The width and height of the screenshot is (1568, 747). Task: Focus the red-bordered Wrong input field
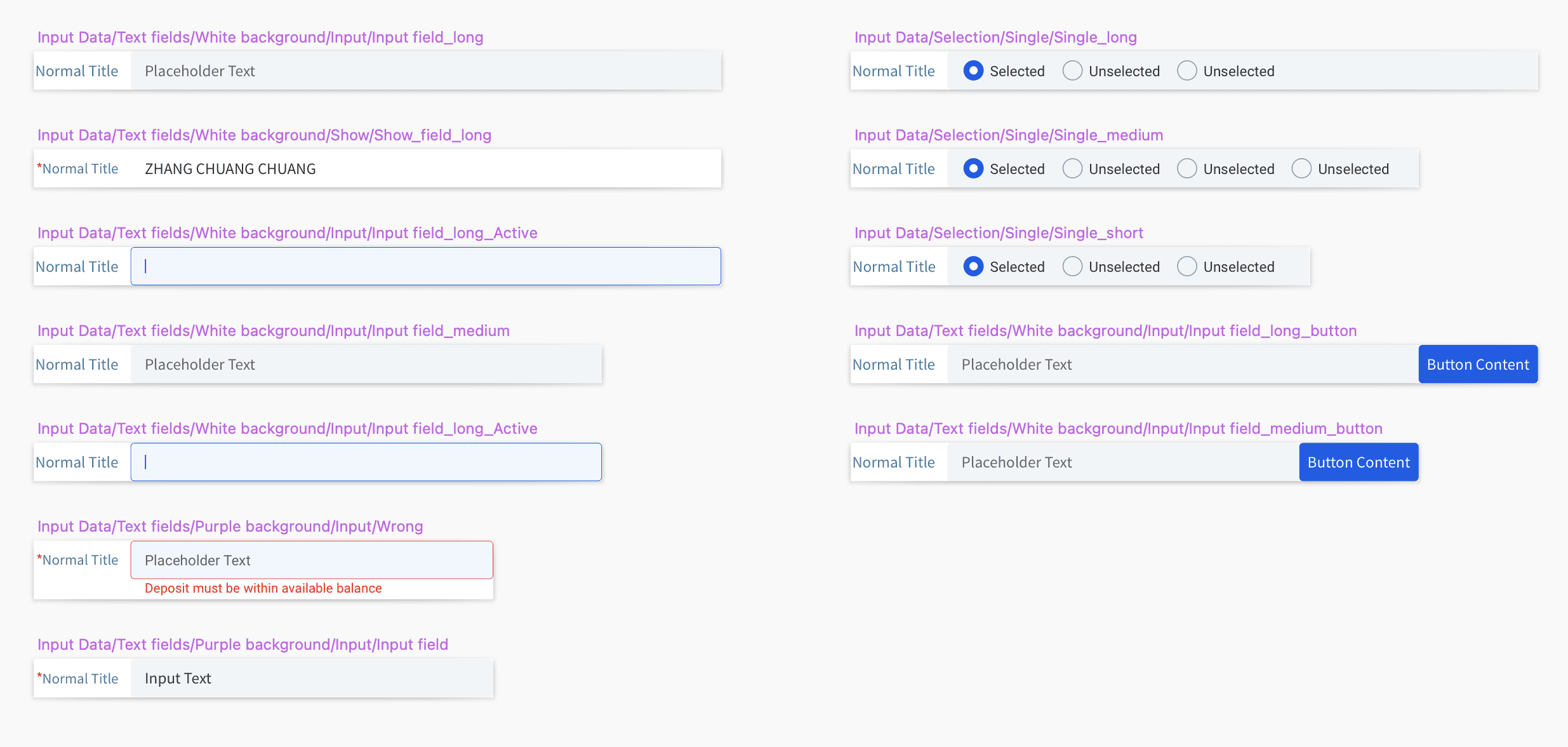click(312, 560)
